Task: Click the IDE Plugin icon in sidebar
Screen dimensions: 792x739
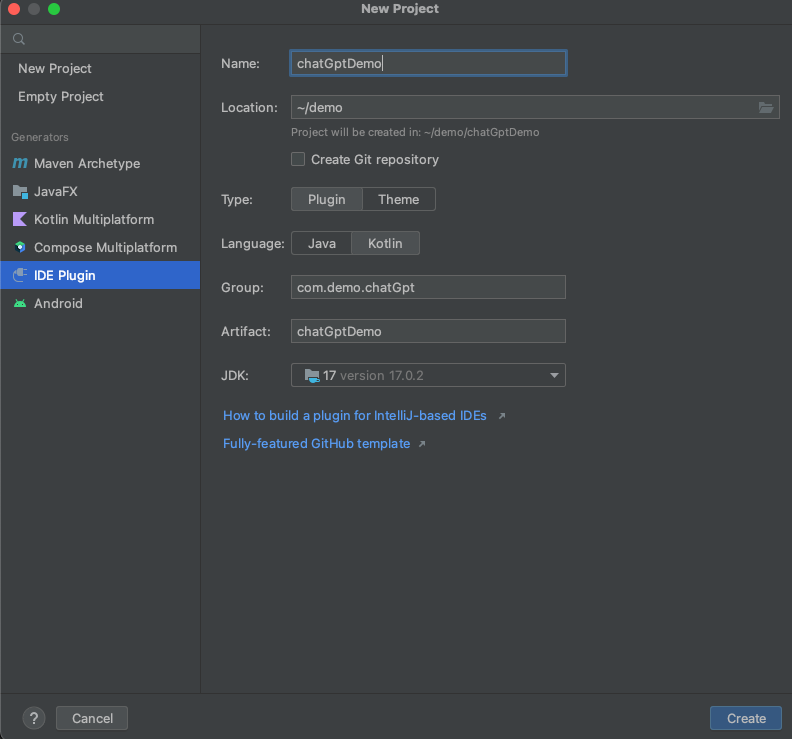Action: tap(20, 275)
